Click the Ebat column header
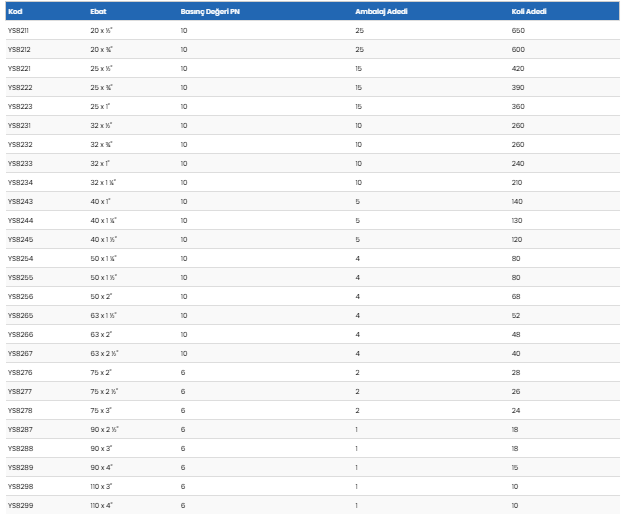 [100, 13]
